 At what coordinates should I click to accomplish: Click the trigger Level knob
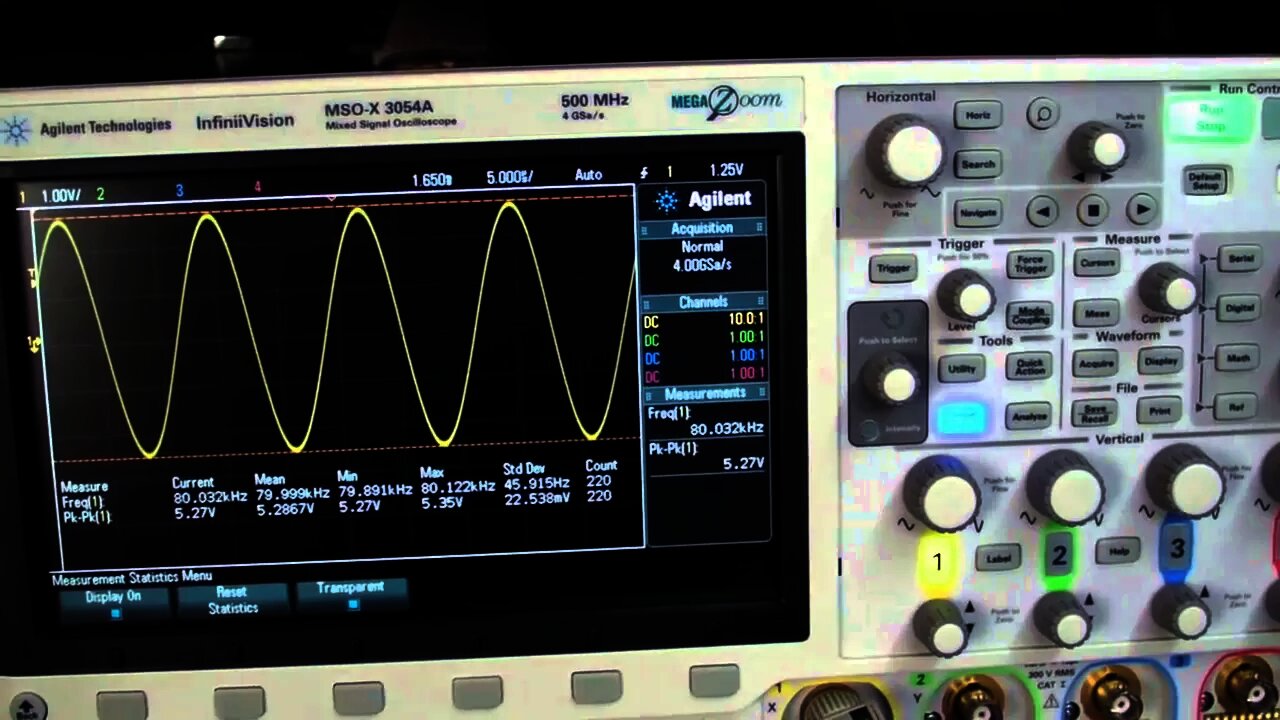(966, 295)
